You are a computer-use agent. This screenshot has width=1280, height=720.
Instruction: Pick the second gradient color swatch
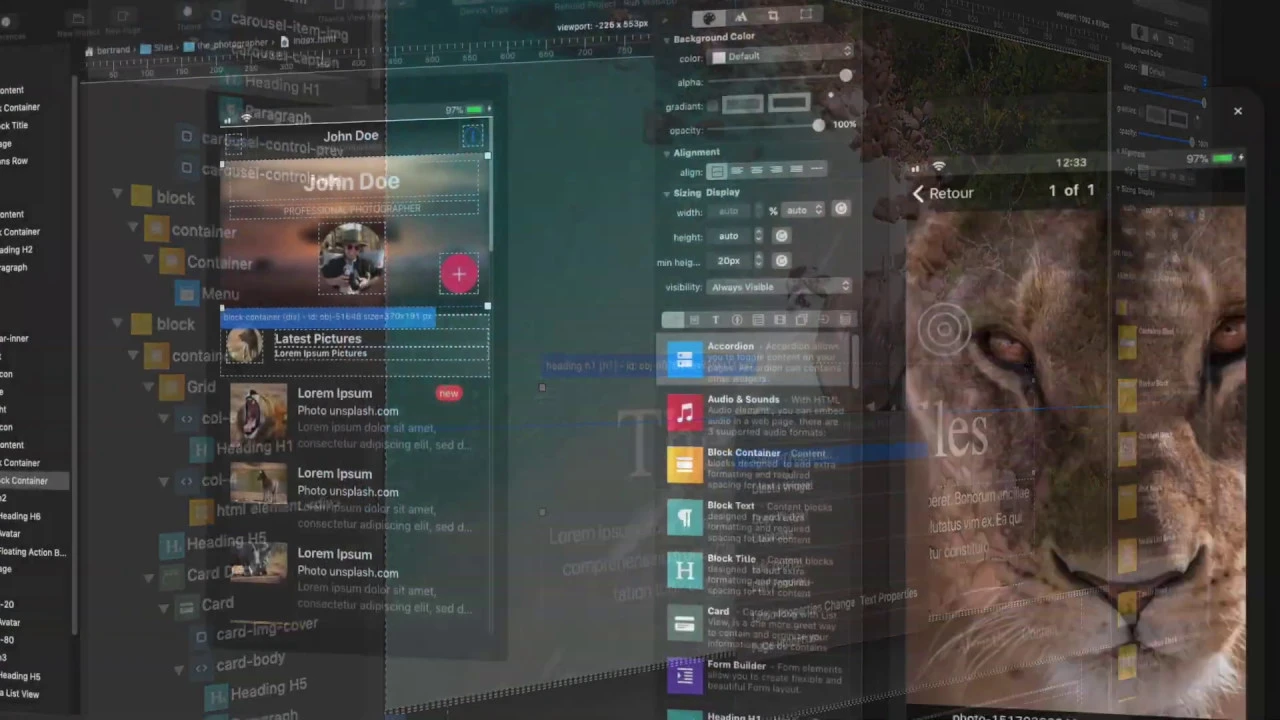[x=789, y=103]
